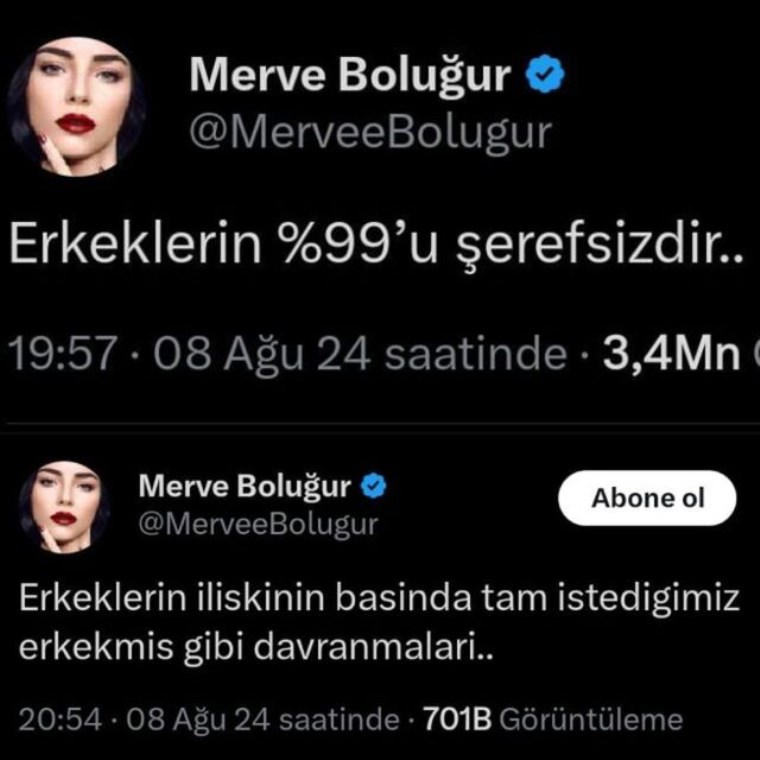Open the Merve Boluğur display name in the lower tweet
Screen dimensions: 760x760
(x=245, y=486)
